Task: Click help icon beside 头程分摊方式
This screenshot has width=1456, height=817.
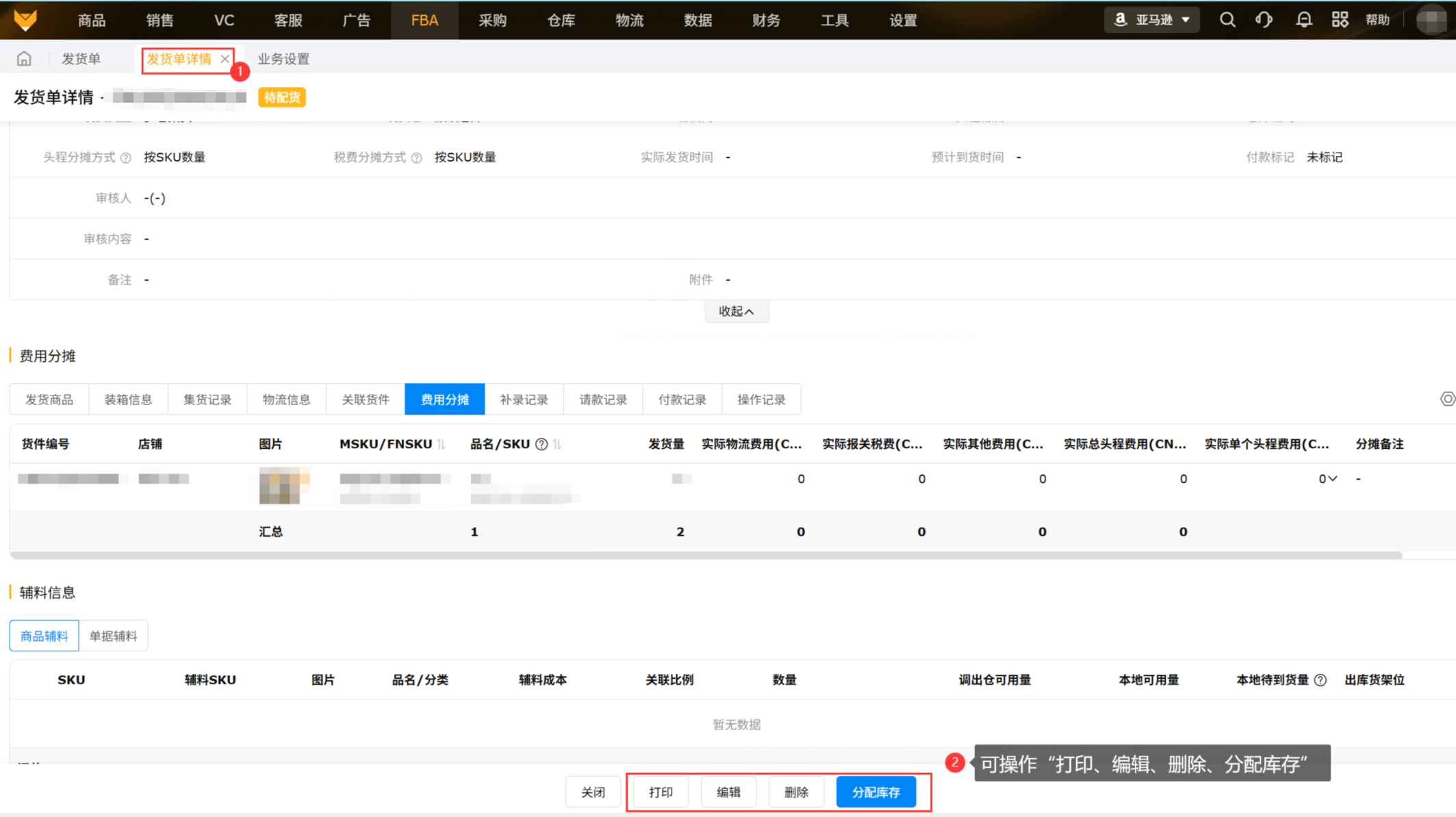Action: [x=126, y=158]
